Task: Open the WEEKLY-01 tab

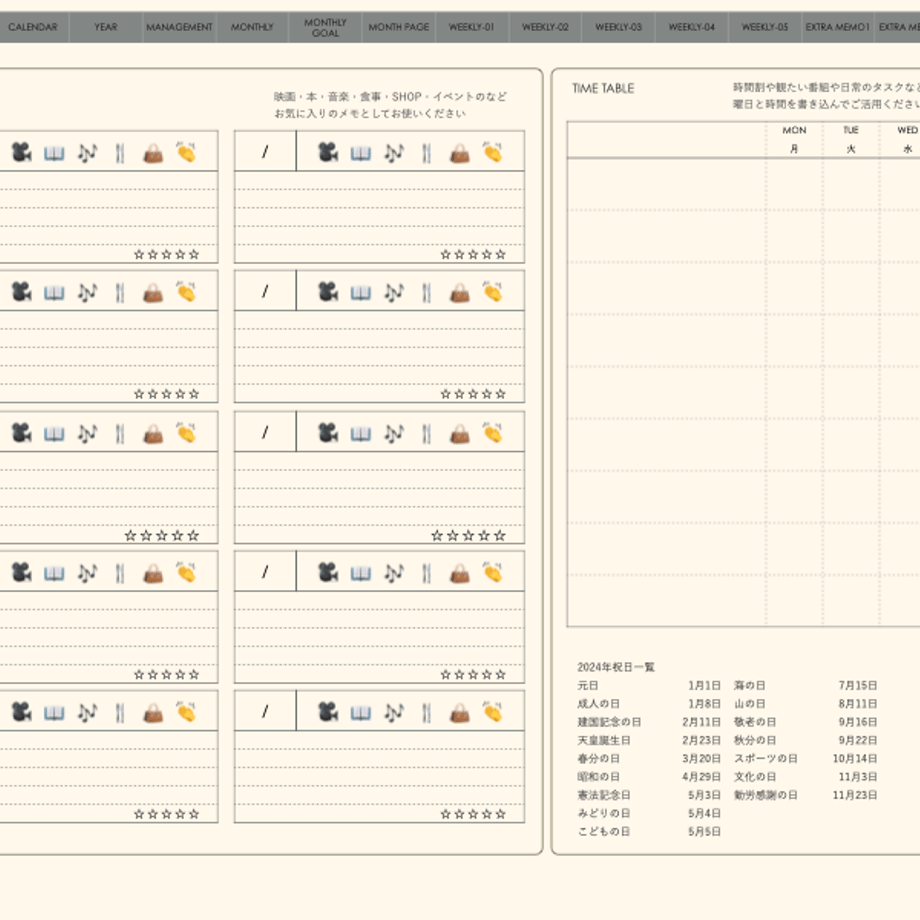Action: coord(472,27)
